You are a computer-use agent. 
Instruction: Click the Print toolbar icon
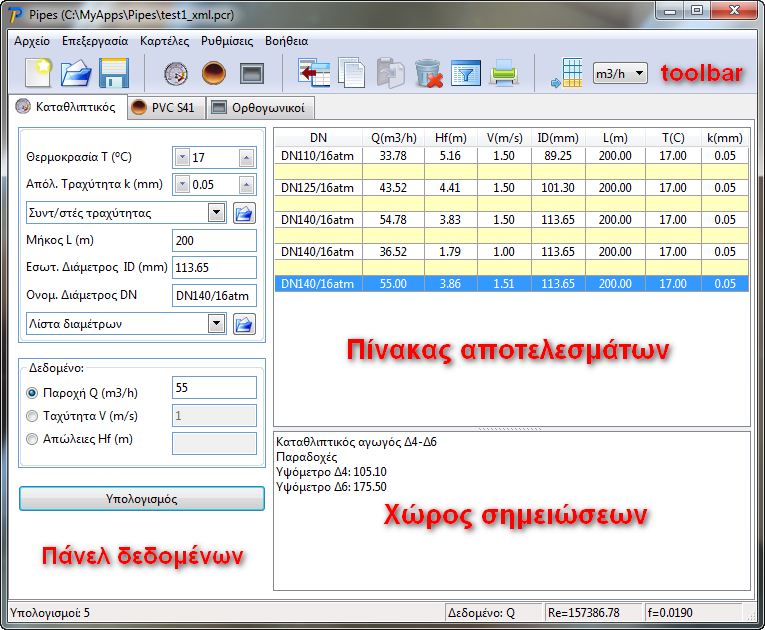click(x=503, y=73)
